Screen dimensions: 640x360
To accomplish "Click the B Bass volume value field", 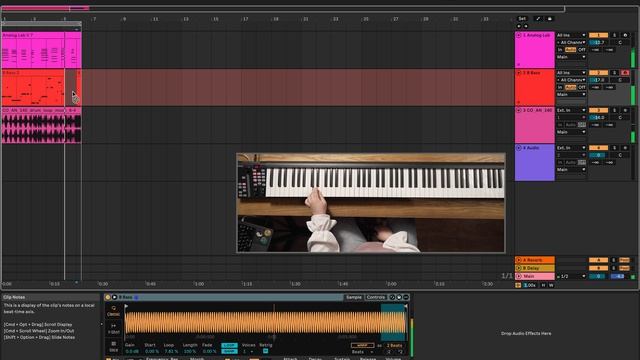I will 599,80.
